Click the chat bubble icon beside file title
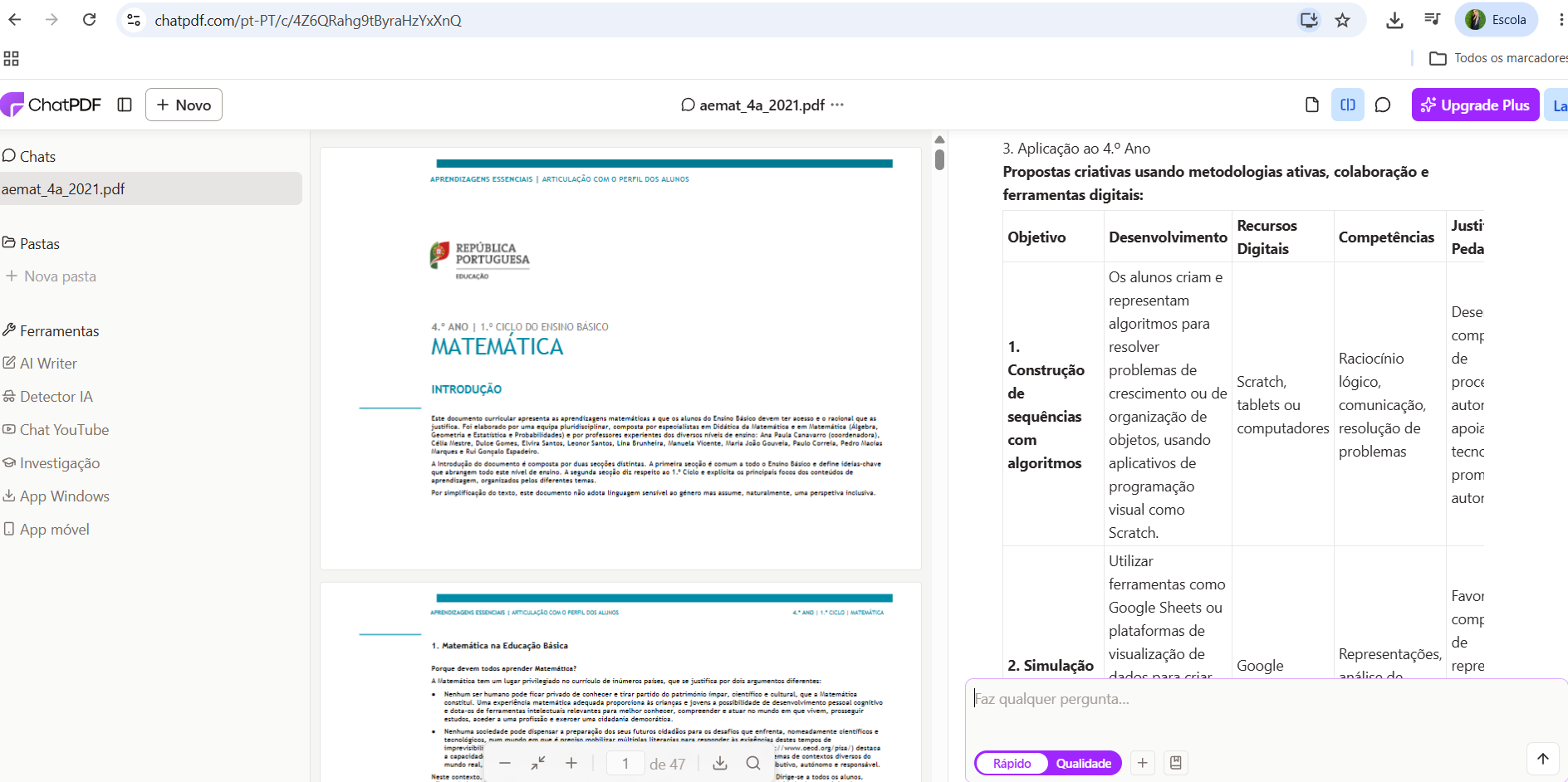This screenshot has height=782, width=1568. pos(688,105)
